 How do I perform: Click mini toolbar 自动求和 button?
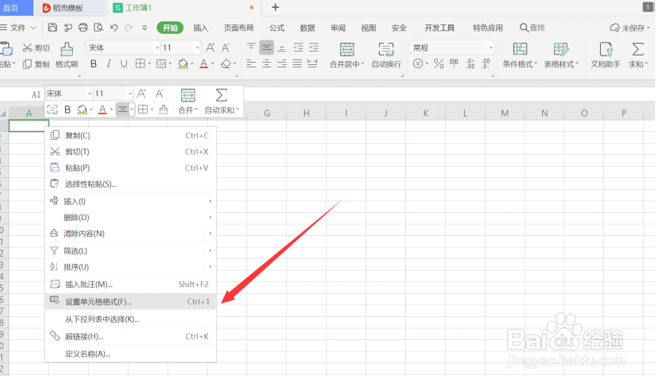point(221,101)
